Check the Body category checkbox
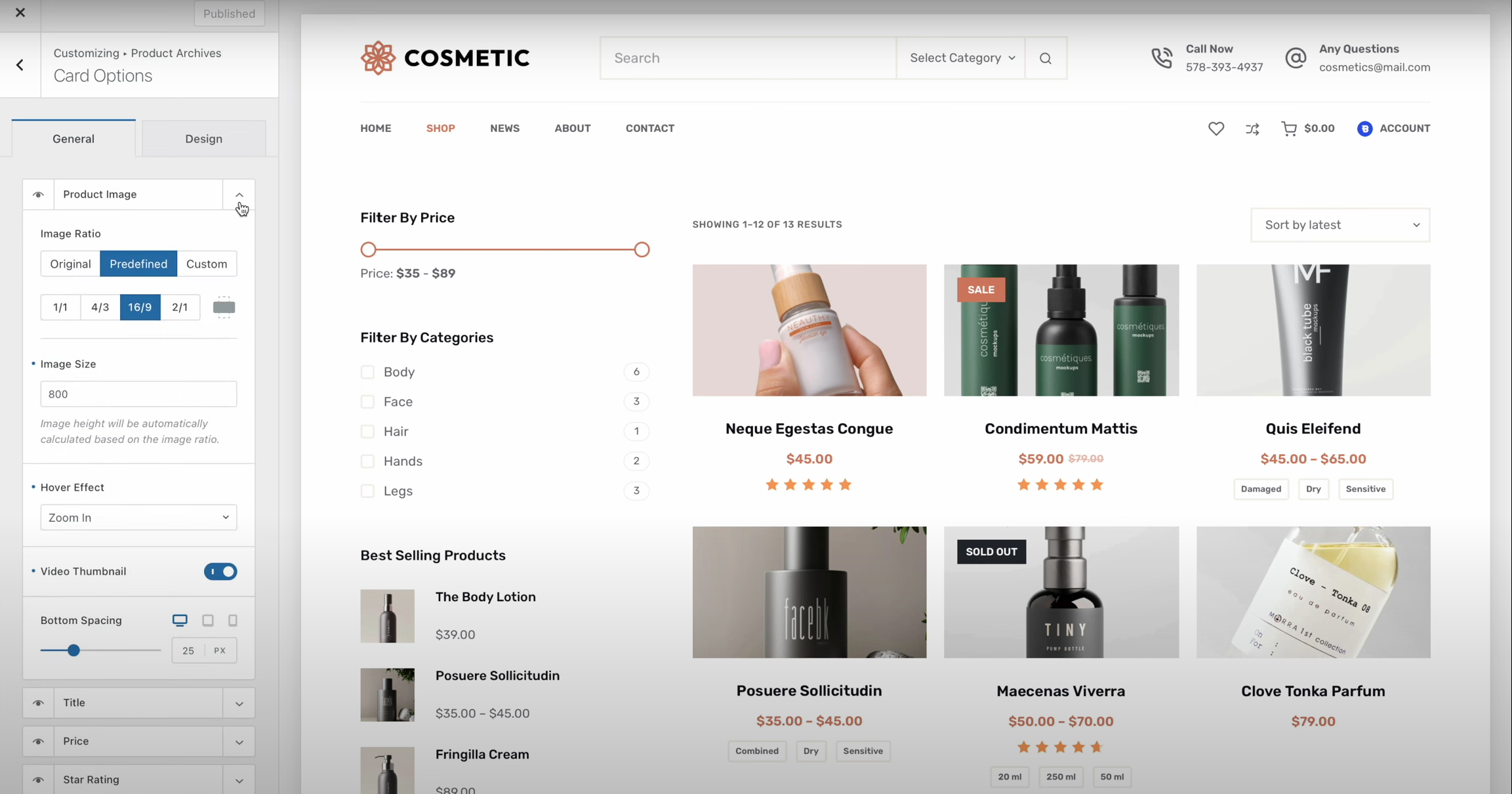Viewport: 1512px width, 794px height. (367, 372)
